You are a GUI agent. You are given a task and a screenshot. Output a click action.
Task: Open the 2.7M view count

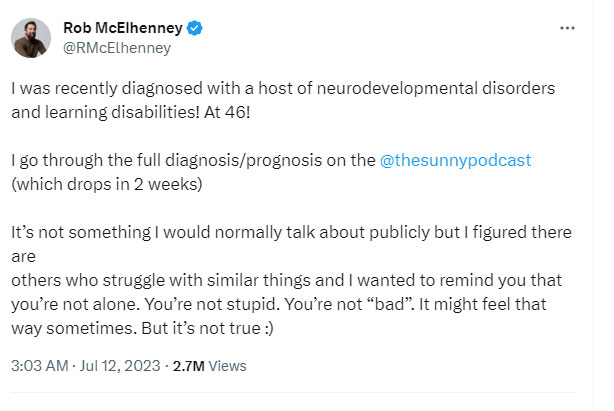(x=189, y=366)
